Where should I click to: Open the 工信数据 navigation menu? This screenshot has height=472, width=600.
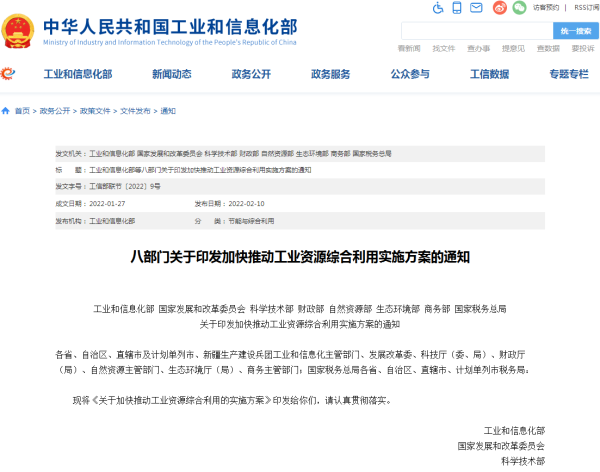(x=489, y=74)
